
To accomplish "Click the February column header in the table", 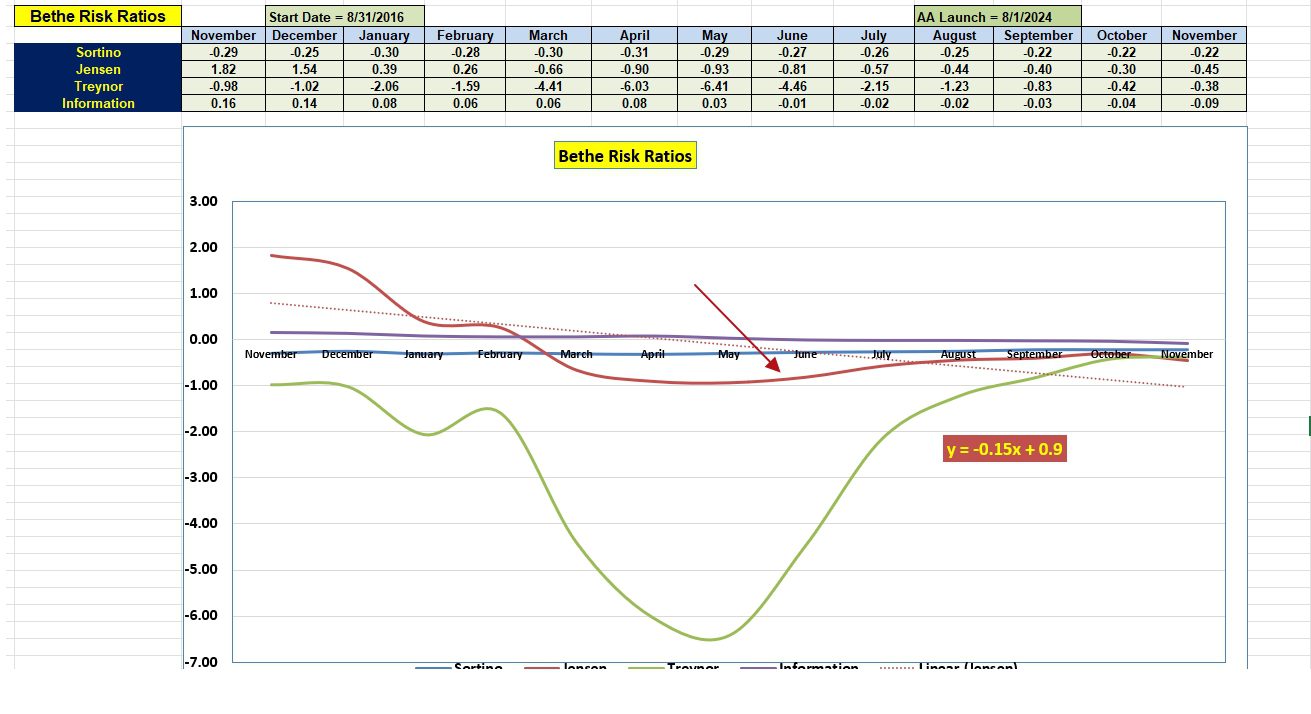I will [x=465, y=35].
